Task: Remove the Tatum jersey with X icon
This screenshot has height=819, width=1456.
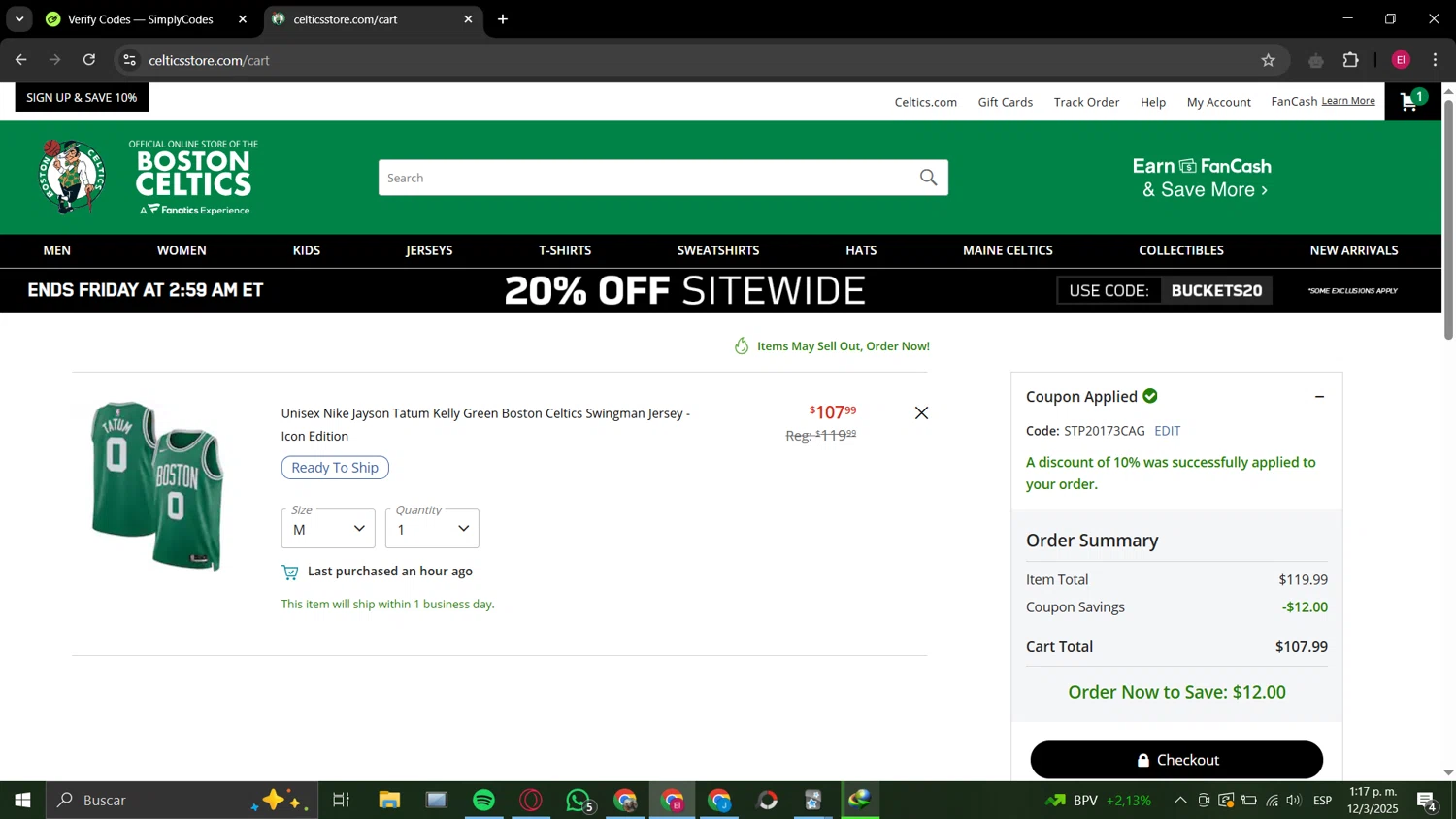Action: (x=921, y=413)
